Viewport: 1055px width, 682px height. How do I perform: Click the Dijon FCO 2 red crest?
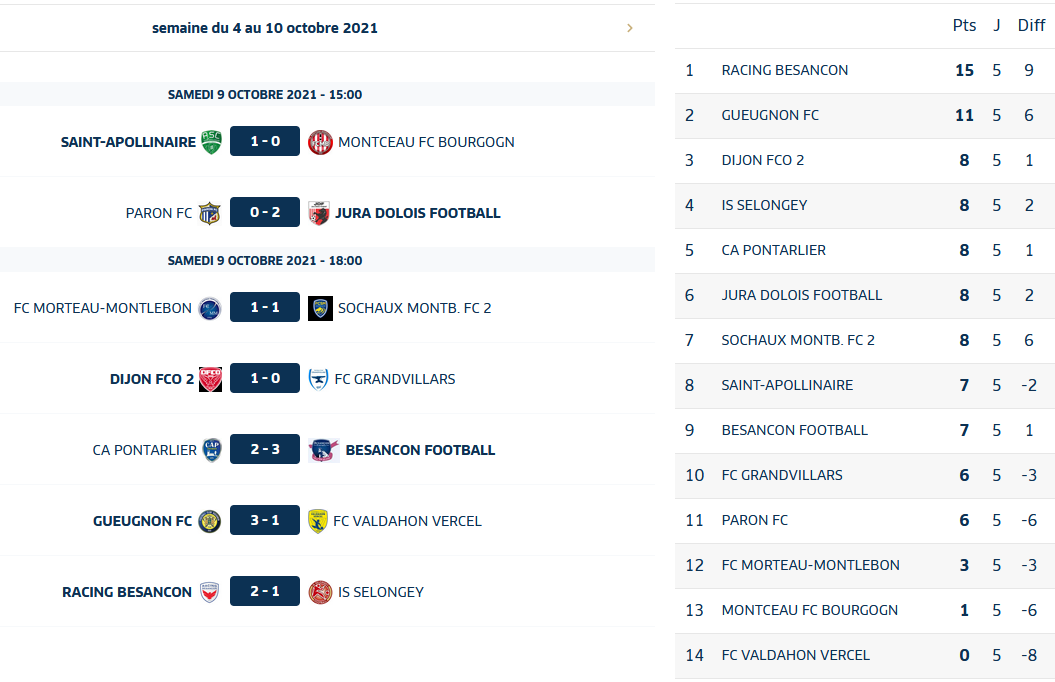coord(211,379)
